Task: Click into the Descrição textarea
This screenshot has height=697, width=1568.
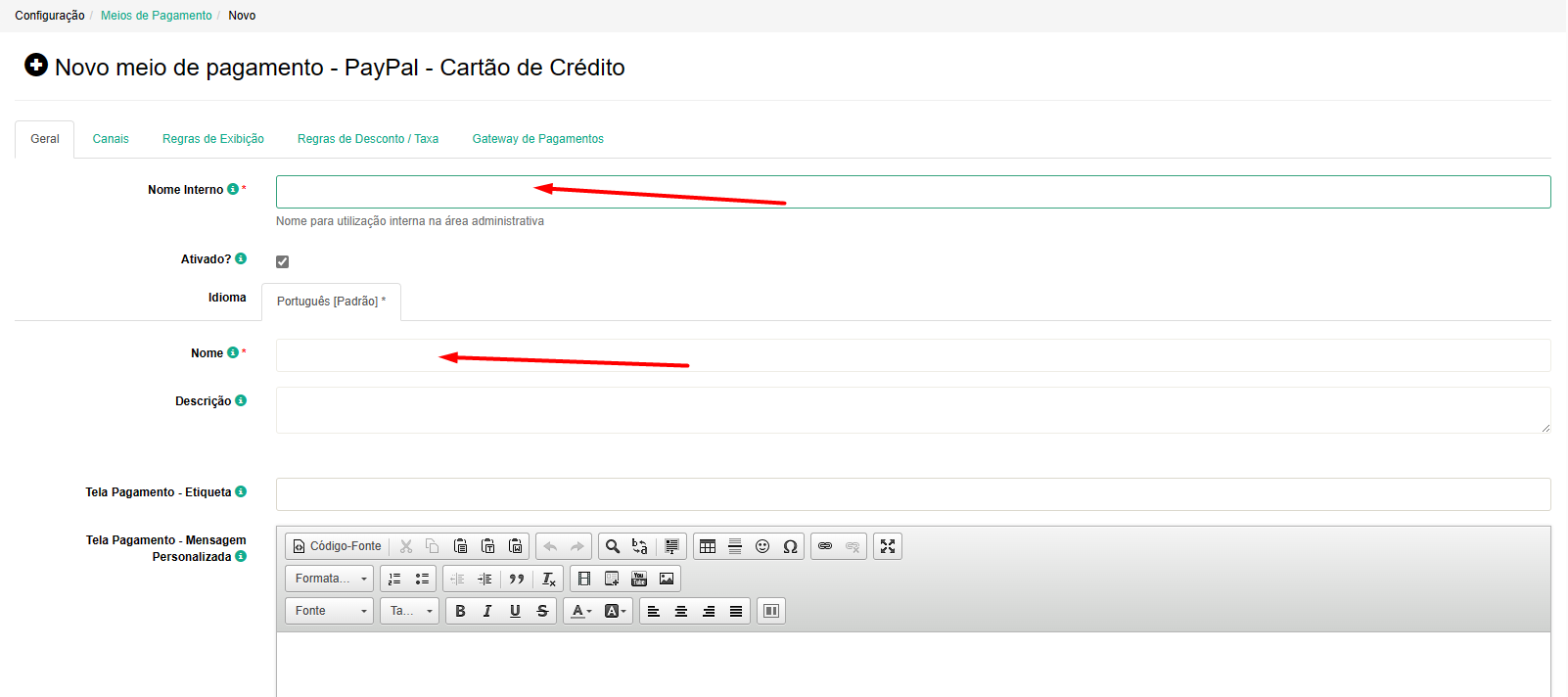Action: (913, 410)
